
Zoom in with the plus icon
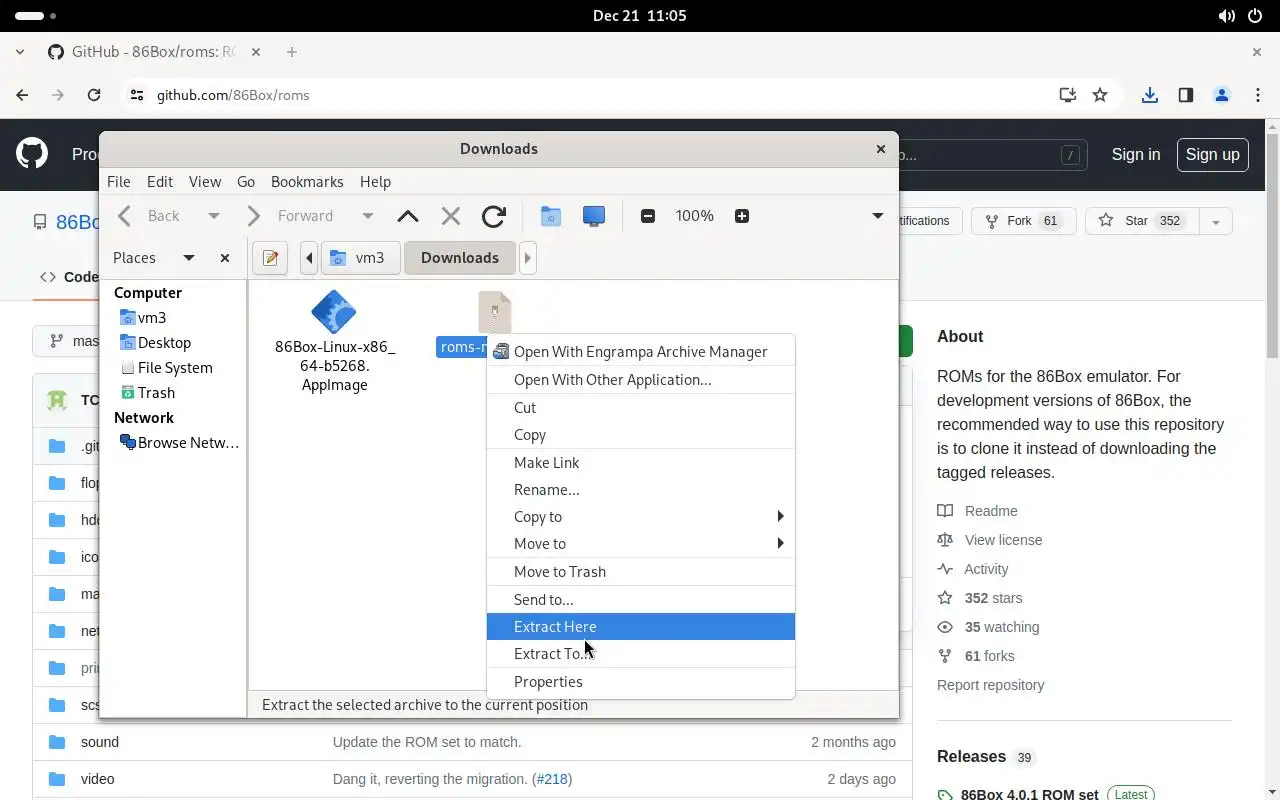click(x=742, y=216)
